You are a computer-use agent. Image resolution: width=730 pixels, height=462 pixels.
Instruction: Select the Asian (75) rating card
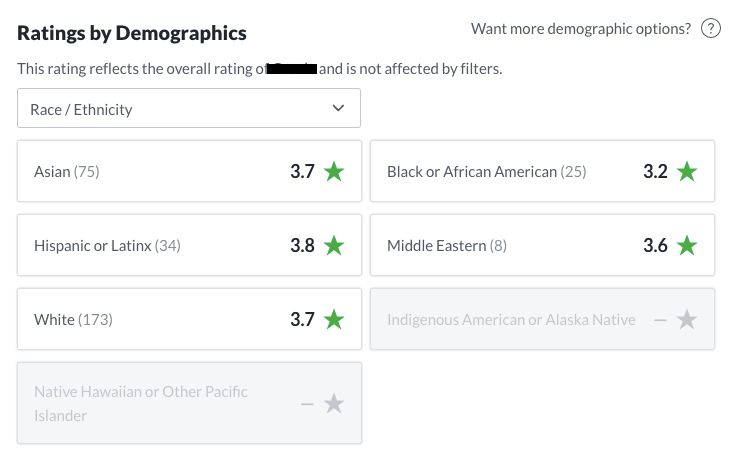[189, 171]
